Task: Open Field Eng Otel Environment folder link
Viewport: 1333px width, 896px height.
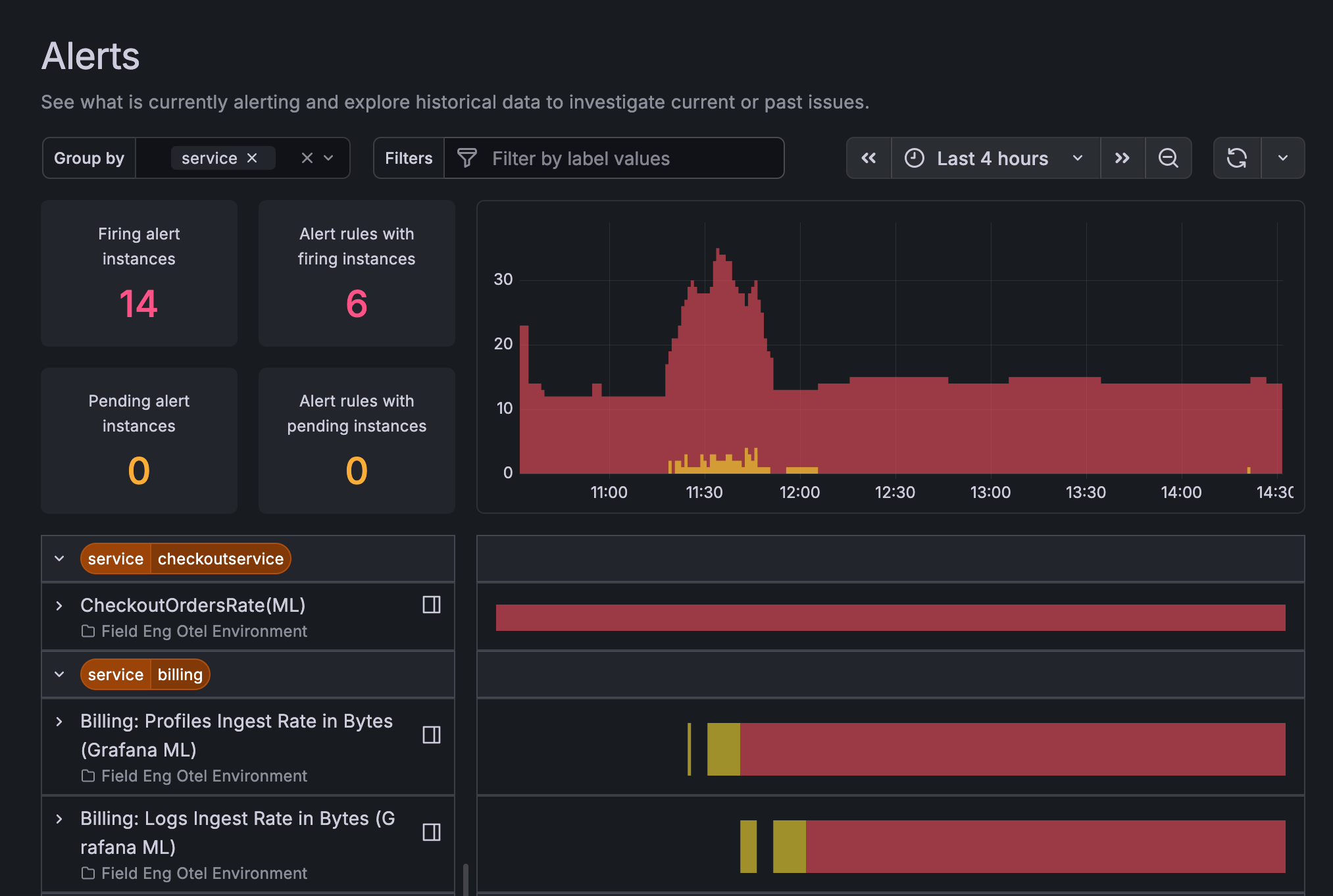Action: (x=204, y=631)
